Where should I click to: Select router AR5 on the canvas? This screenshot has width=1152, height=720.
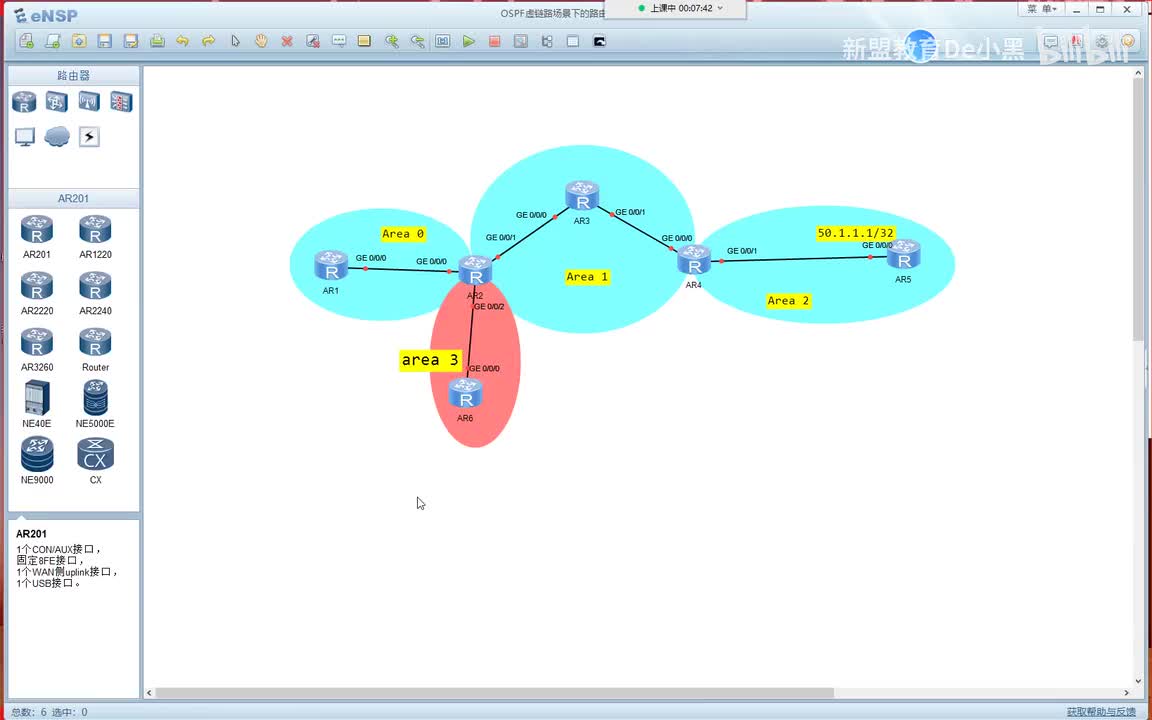coord(903,255)
